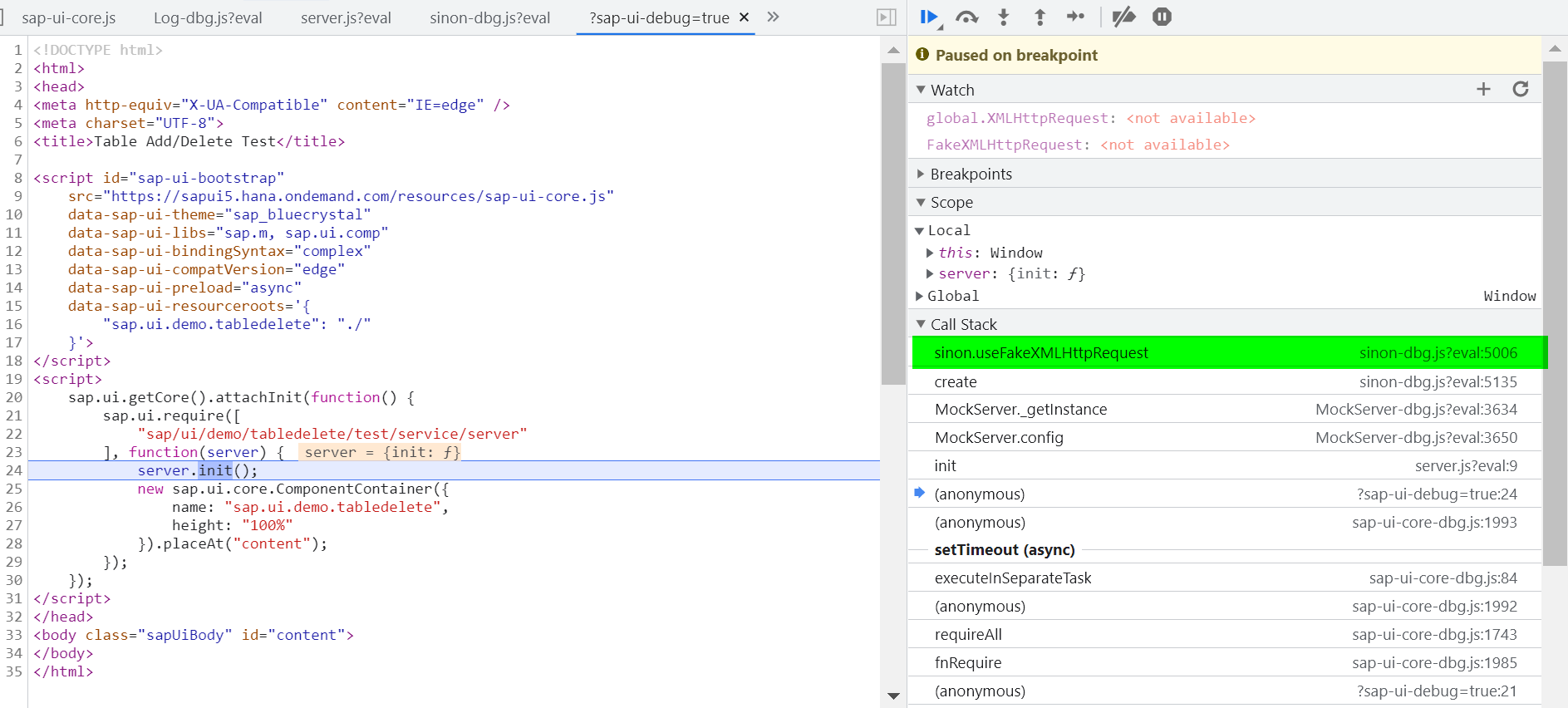Image resolution: width=1568 pixels, height=708 pixels.
Task: Click FakeXMLHttpRequest watch expression
Action: point(1078,145)
